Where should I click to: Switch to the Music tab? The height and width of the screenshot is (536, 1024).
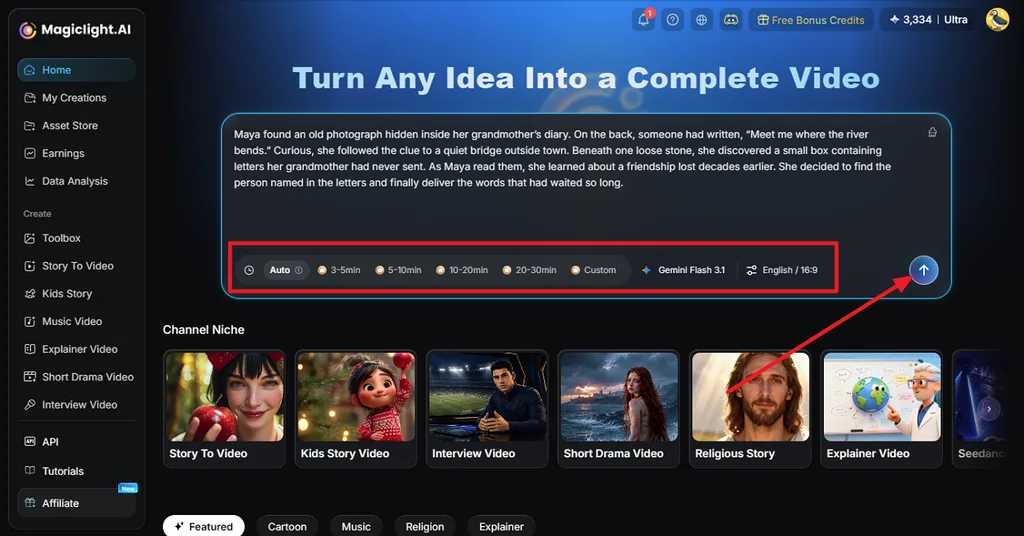tap(356, 526)
